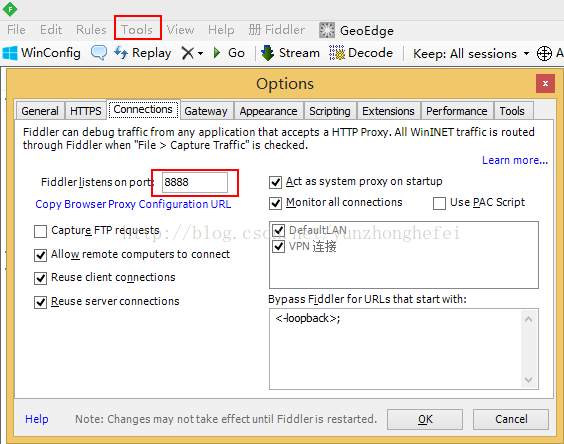This screenshot has width=564, height=444.
Task: Toggle Decode in the toolbar
Action: pos(361,53)
